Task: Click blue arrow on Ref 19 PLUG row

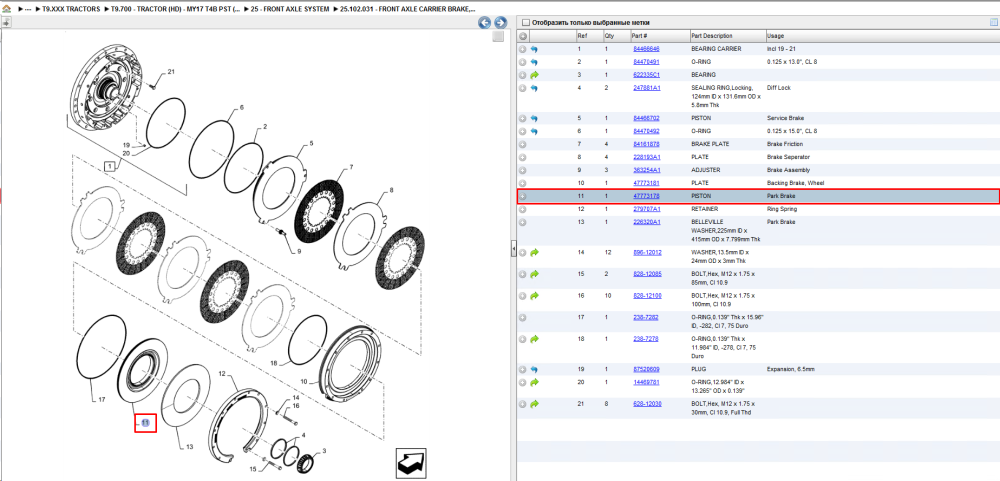Action: pos(534,369)
